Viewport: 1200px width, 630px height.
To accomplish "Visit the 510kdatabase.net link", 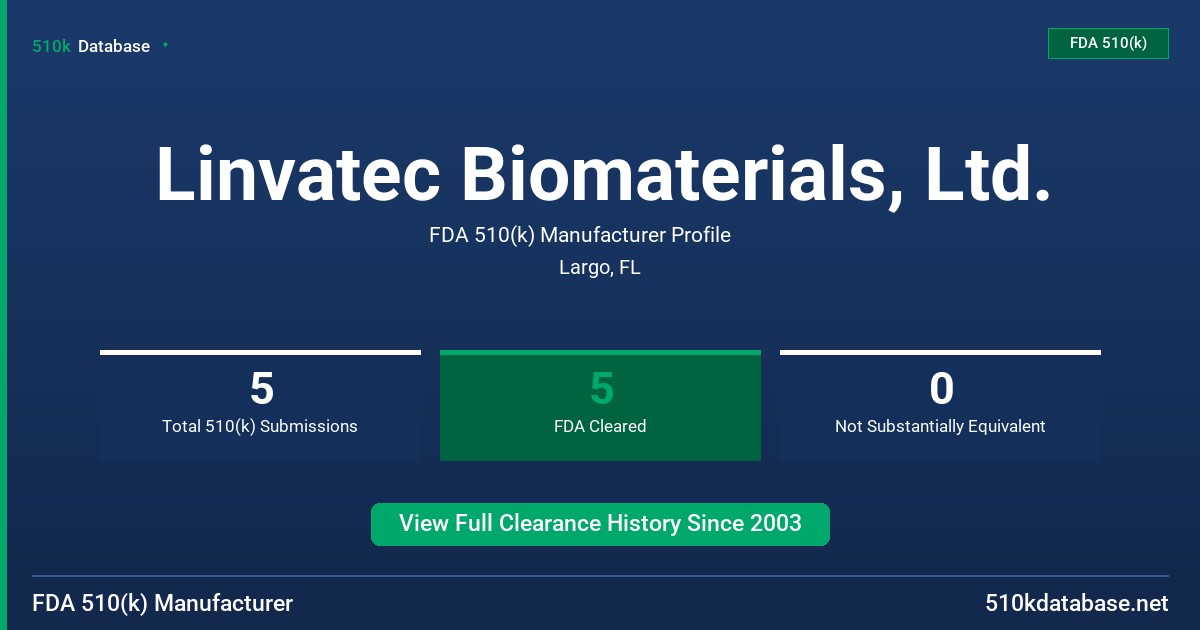I will [x=1077, y=603].
